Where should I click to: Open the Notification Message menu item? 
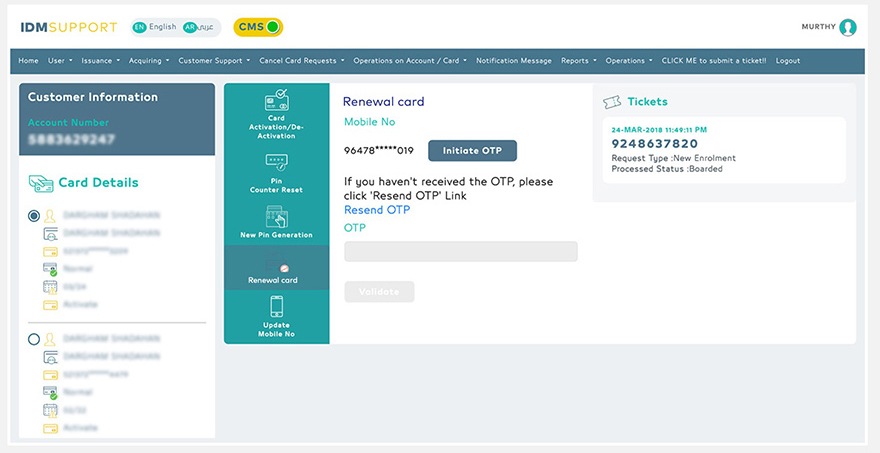point(513,61)
